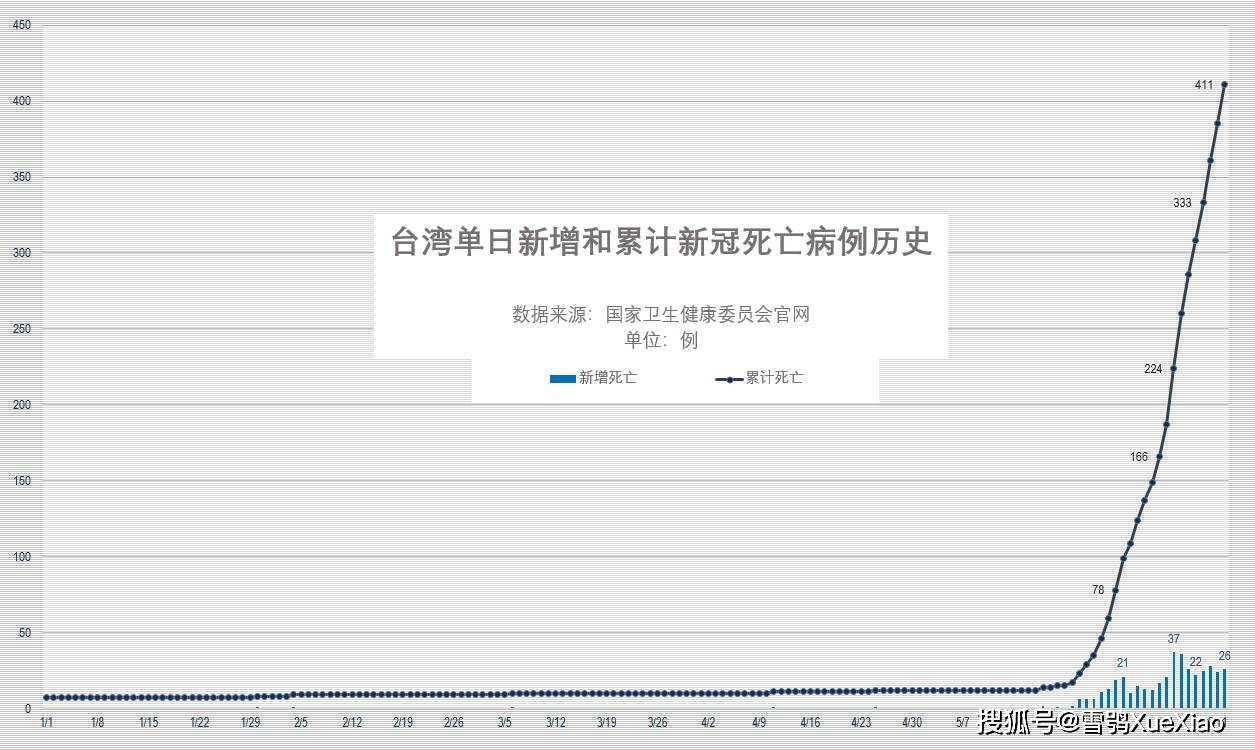Viewport: 1255px width, 750px height.
Task: Click the 3/5 date on x-axis
Action: point(505,722)
